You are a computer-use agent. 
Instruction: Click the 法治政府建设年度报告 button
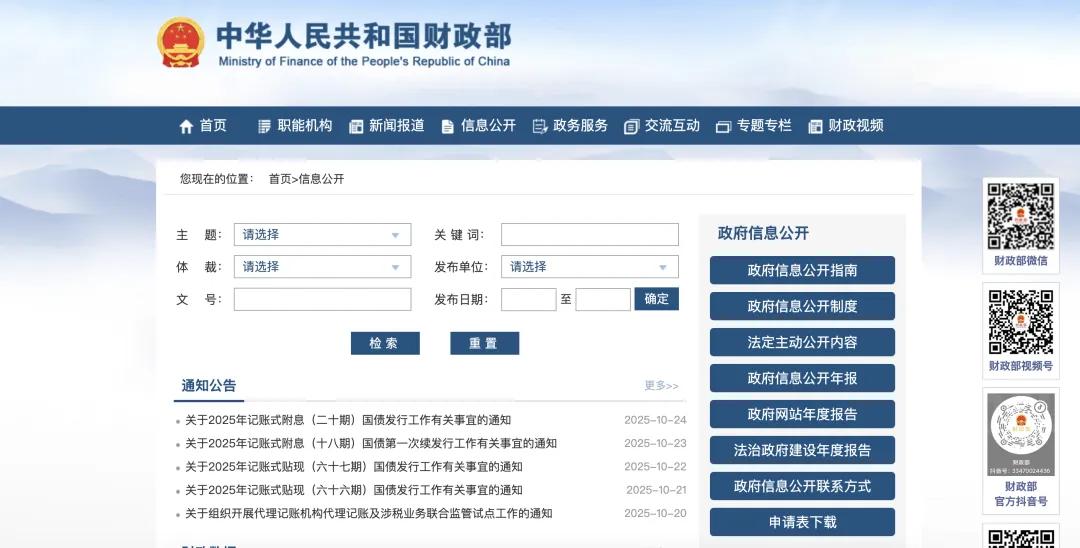tap(802, 450)
